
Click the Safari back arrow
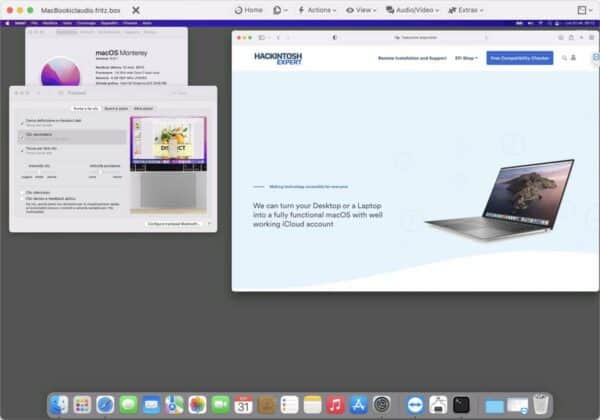(x=278, y=37)
